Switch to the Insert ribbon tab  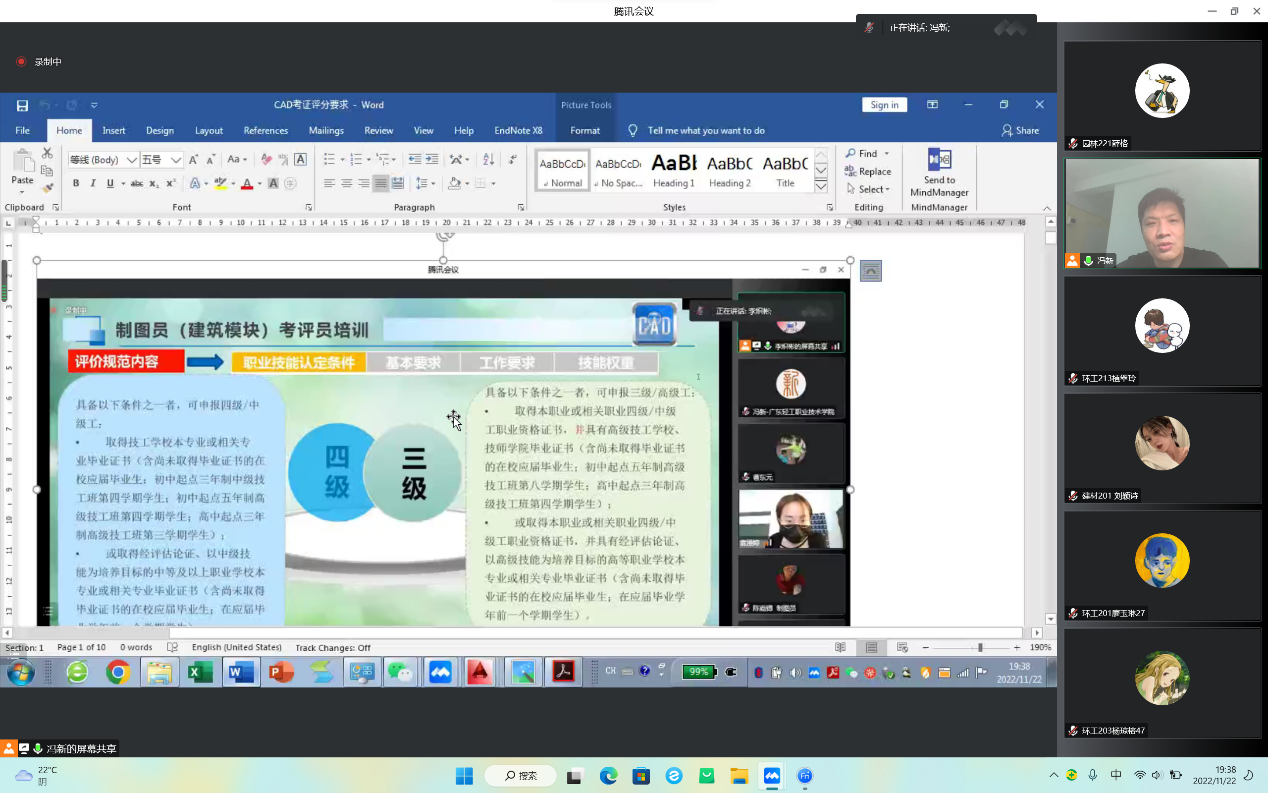pos(114,130)
